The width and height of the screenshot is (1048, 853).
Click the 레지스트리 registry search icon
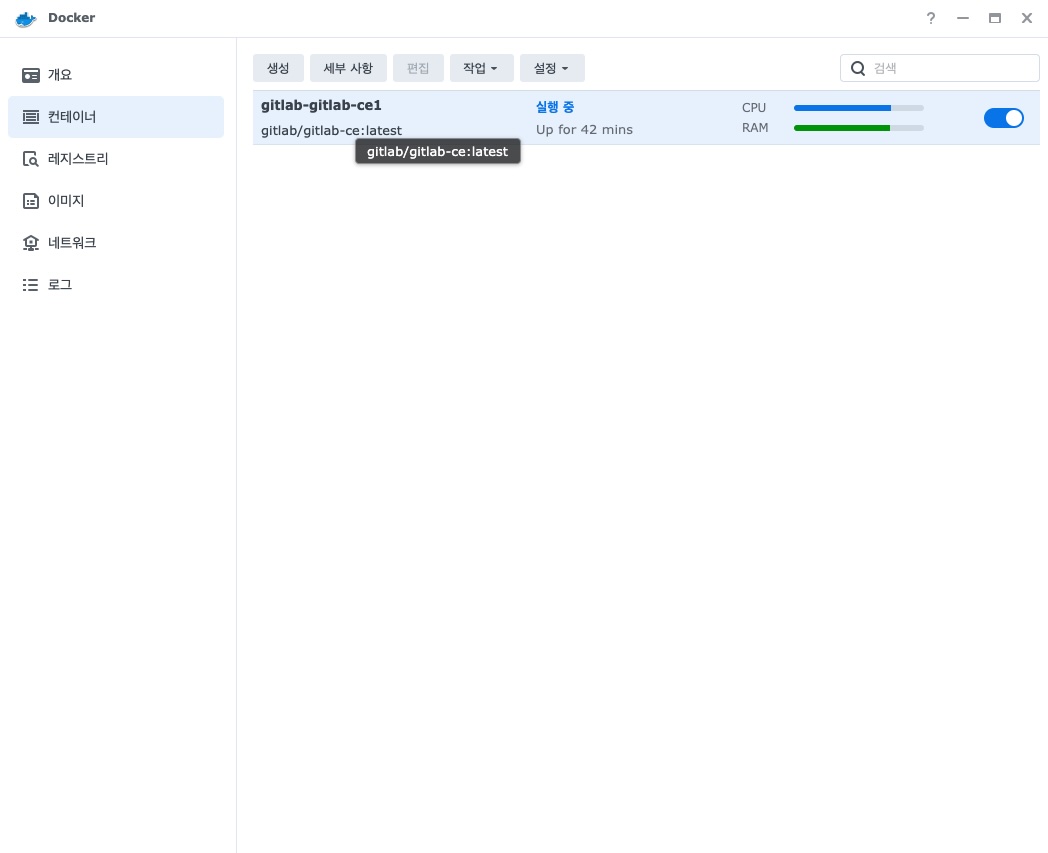pos(31,159)
